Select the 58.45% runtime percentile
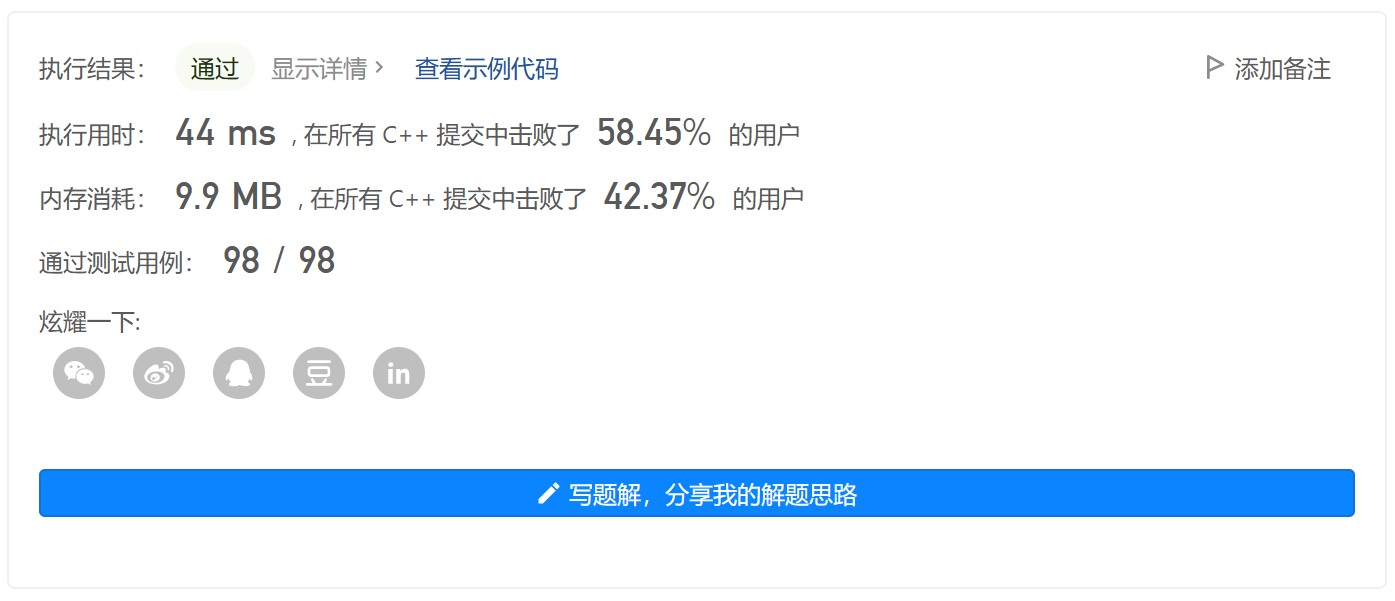The height and width of the screenshot is (601, 1395). point(654,133)
